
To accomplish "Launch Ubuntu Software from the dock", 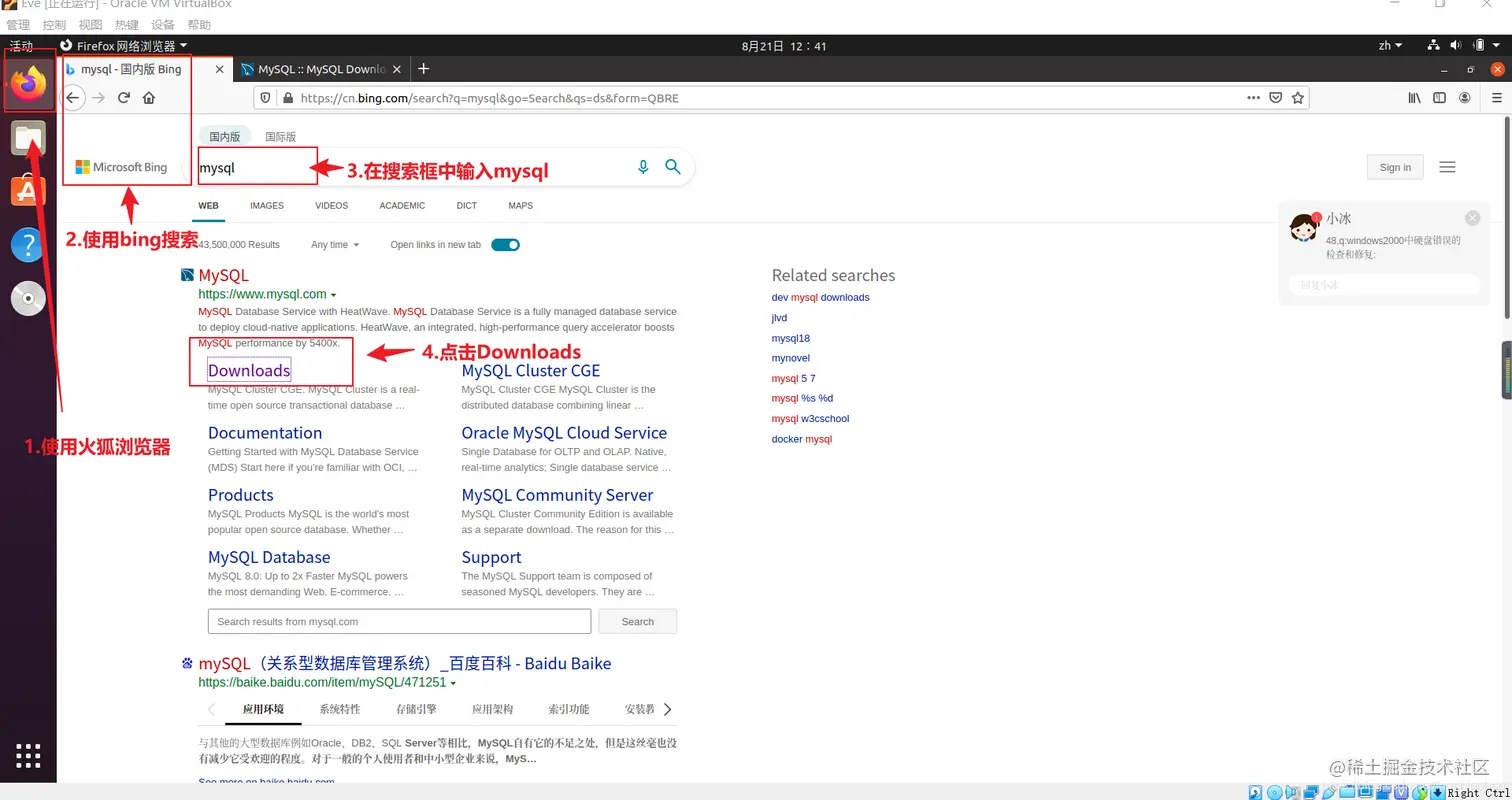I will click(x=28, y=190).
